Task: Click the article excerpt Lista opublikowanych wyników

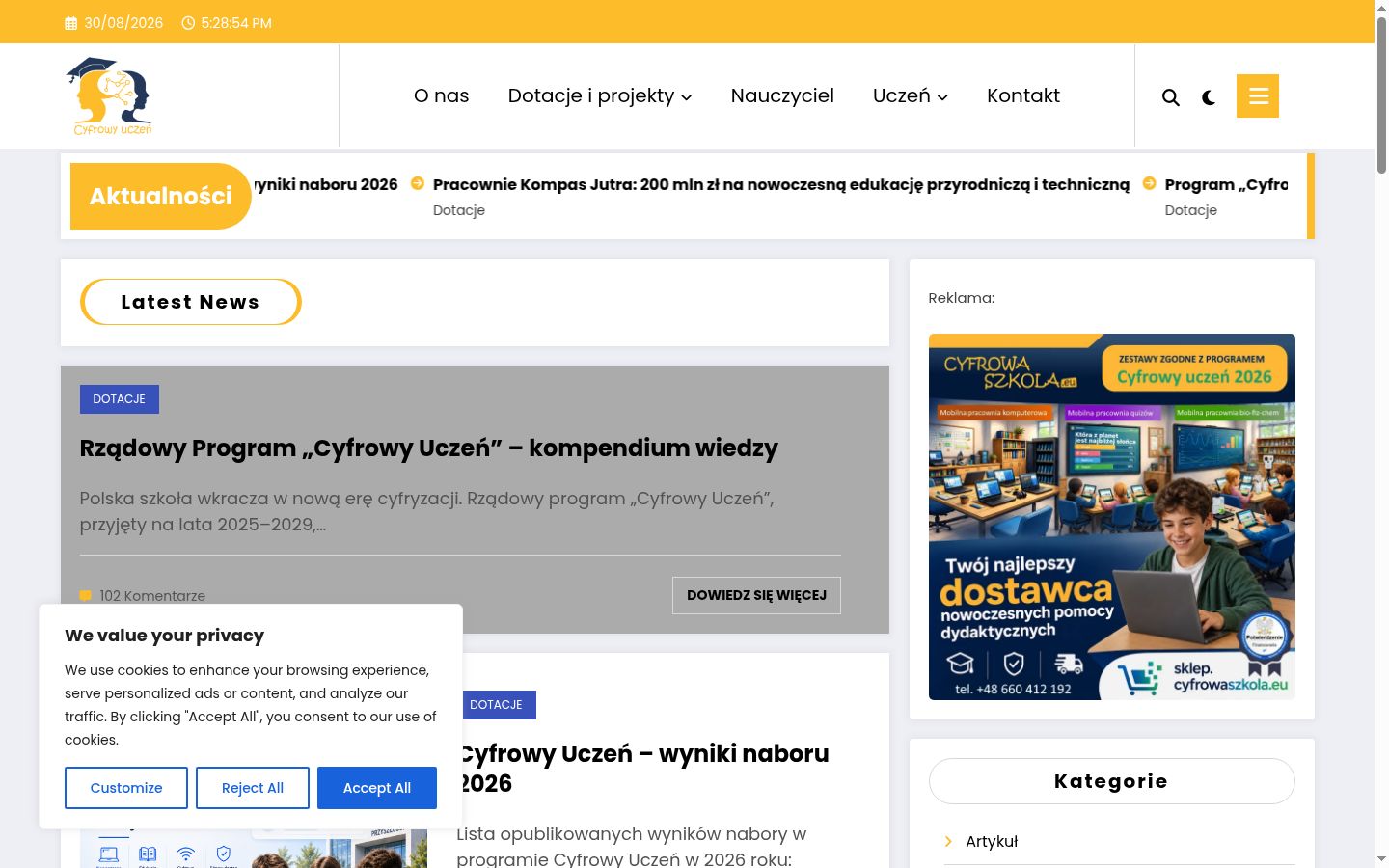Action: tap(632, 847)
